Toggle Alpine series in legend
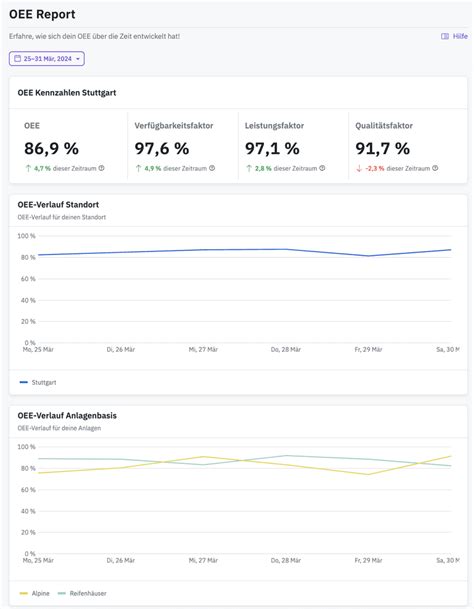 click(x=35, y=593)
